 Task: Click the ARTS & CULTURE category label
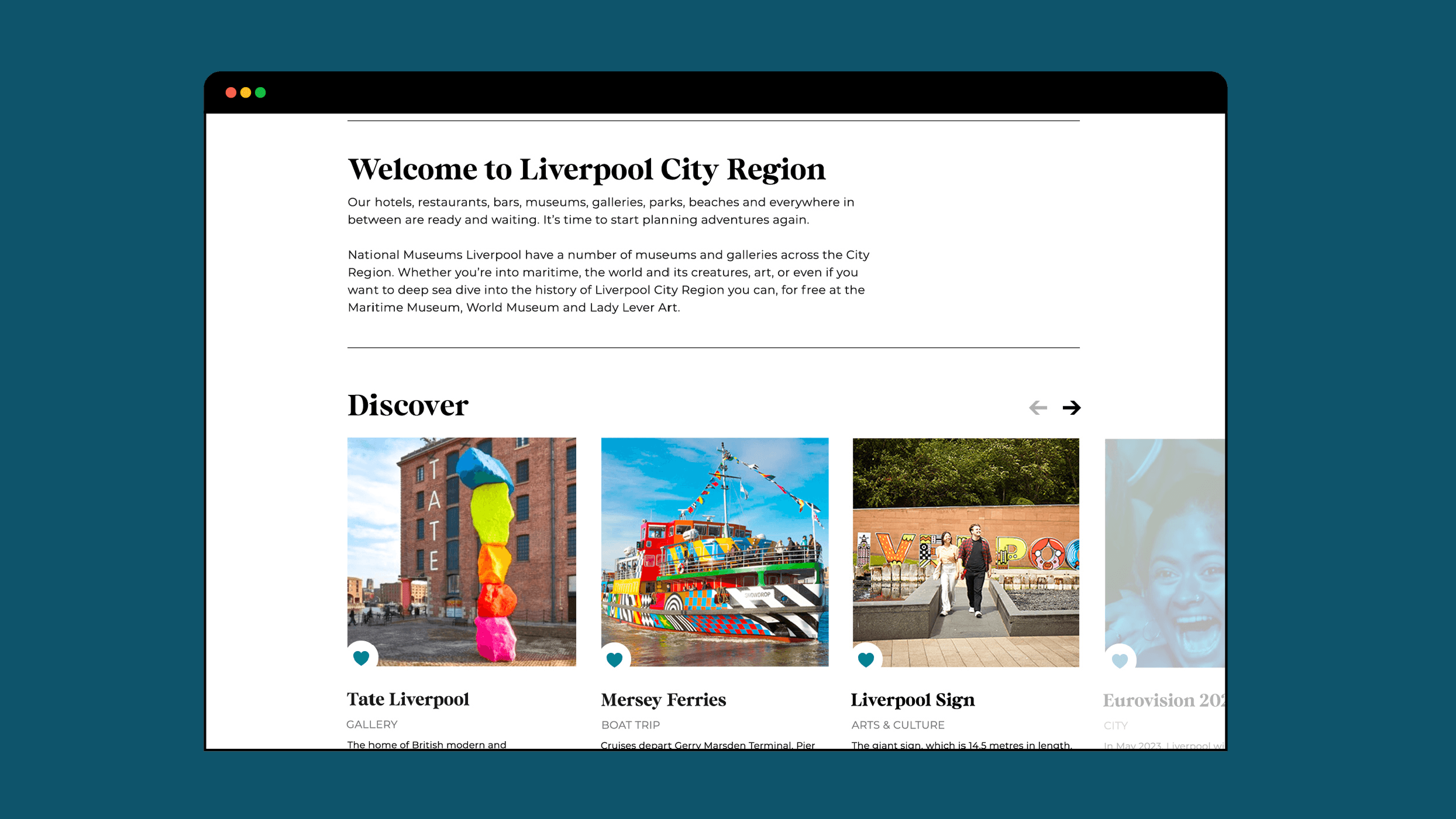tap(897, 725)
